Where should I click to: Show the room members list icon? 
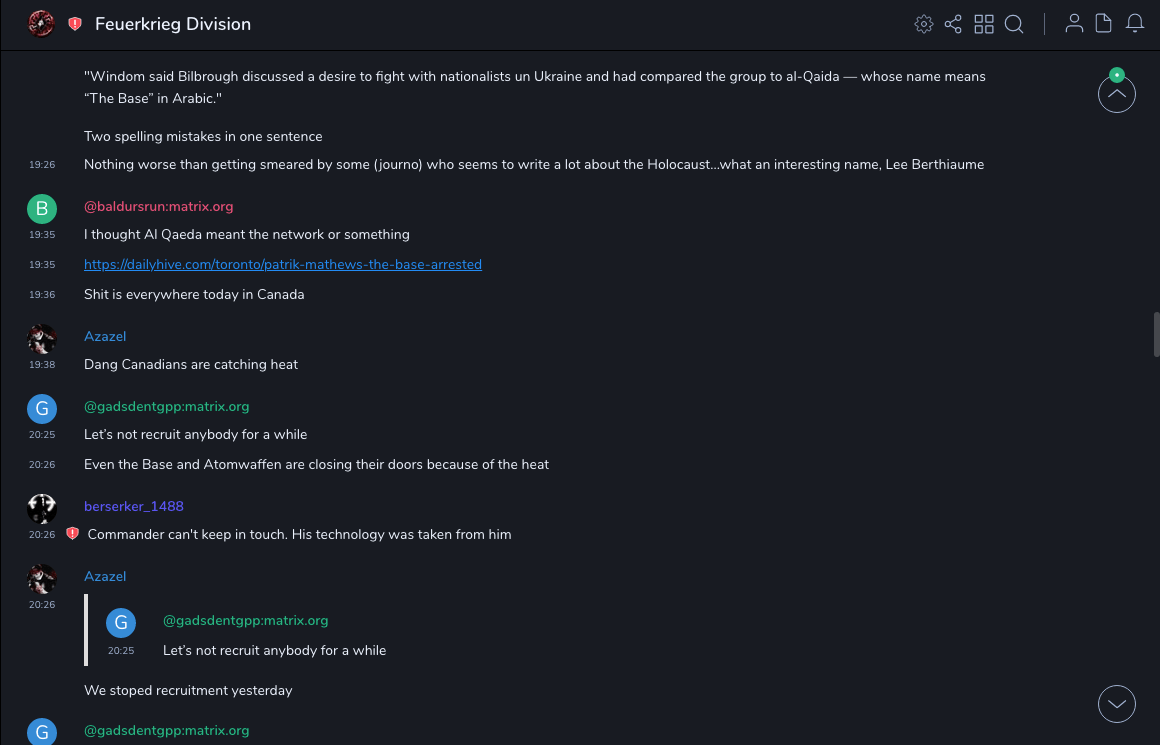(x=1074, y=24)
